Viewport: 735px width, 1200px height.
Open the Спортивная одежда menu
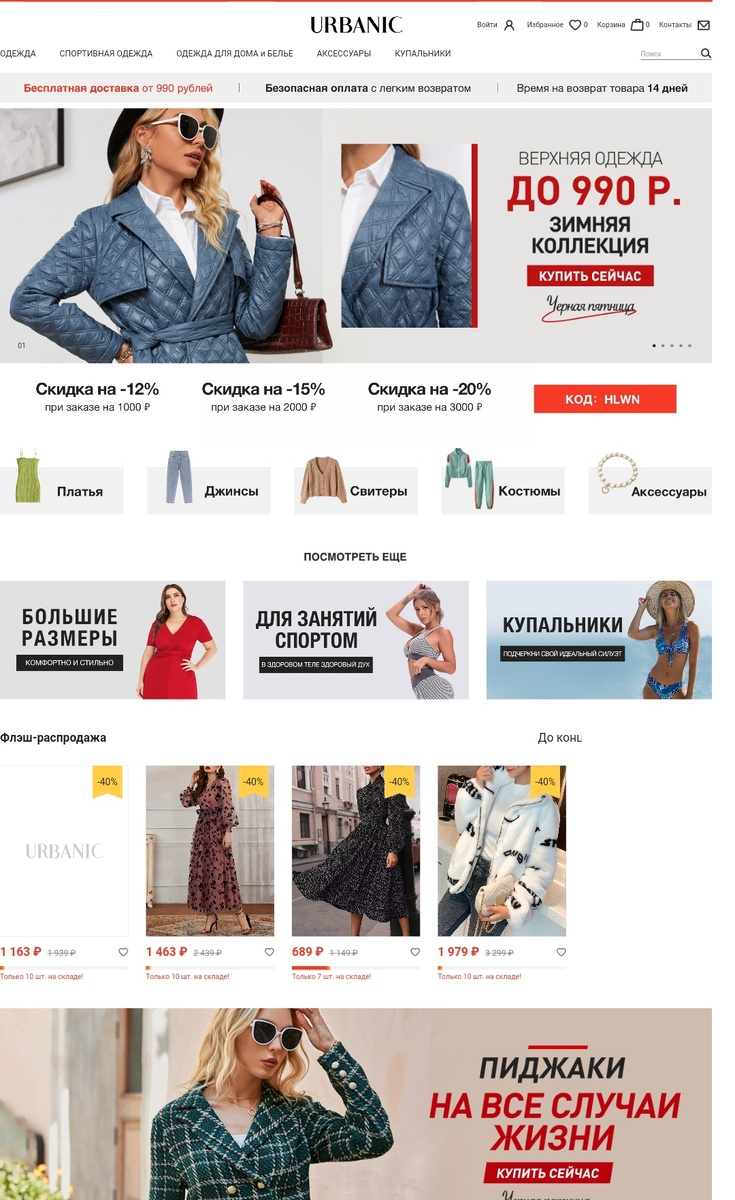click(x=106, y=54)
